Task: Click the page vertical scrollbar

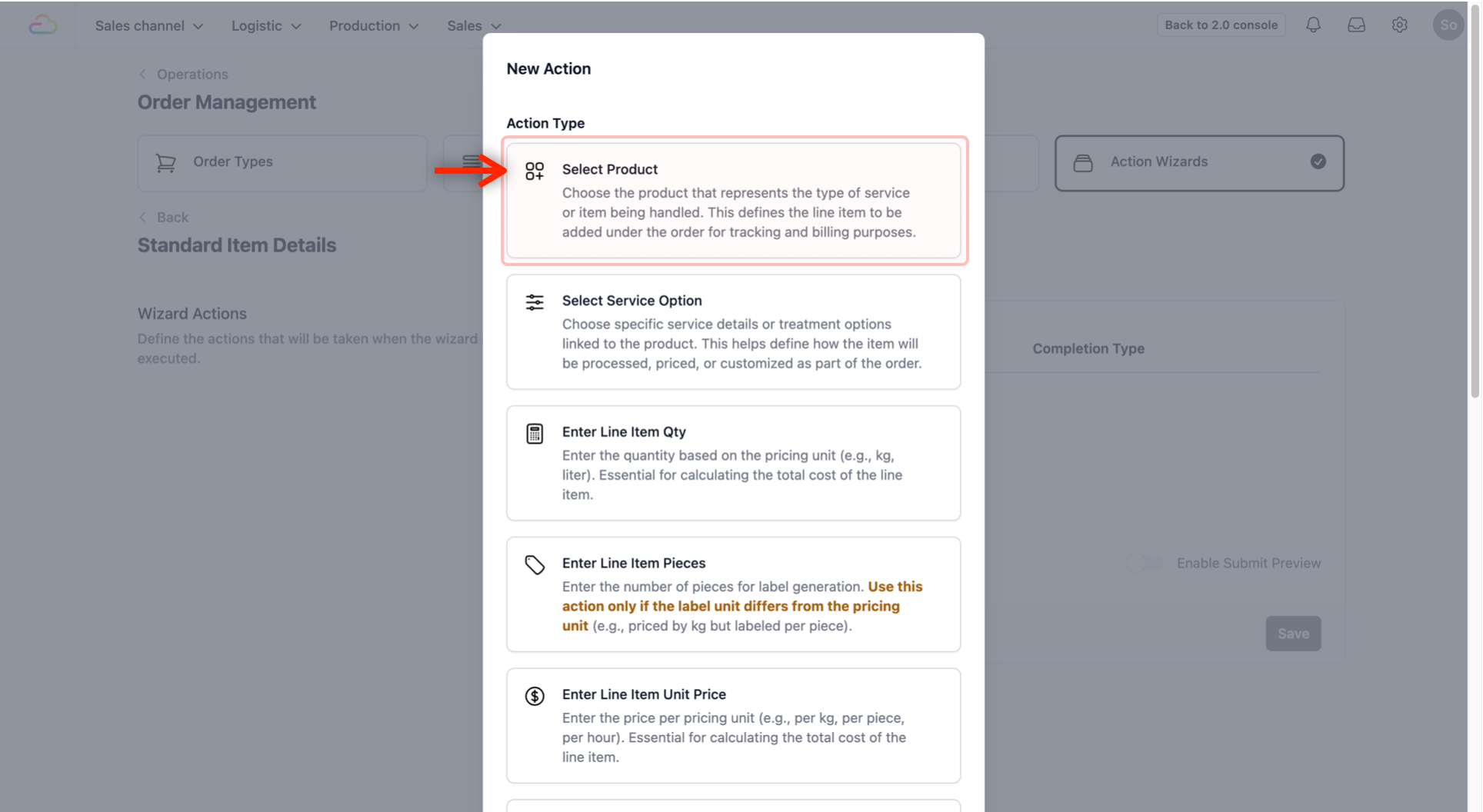Action: (x=1475, y=200)
